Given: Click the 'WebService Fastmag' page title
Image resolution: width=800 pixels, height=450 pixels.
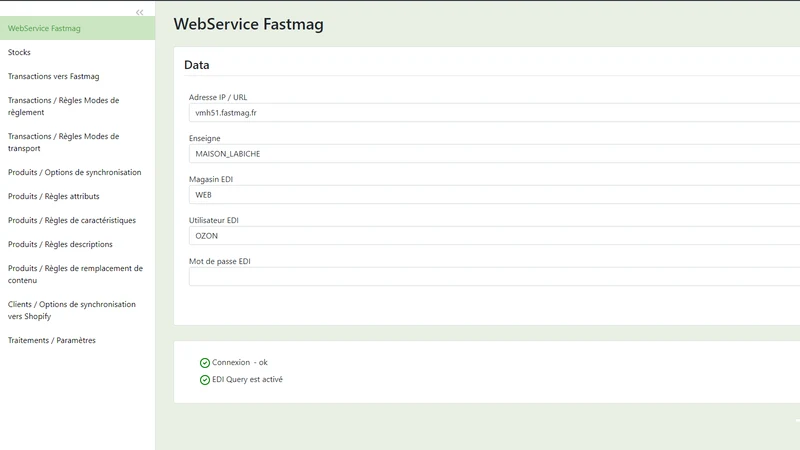Looking at the screenshot, I should [248, 24].
